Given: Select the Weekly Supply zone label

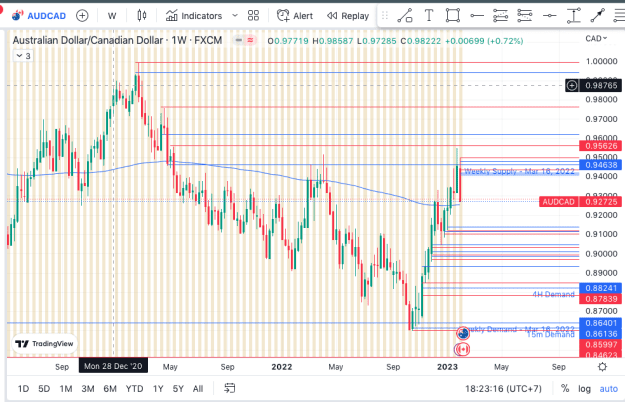Looking at the screenshot, I should 519,171.
